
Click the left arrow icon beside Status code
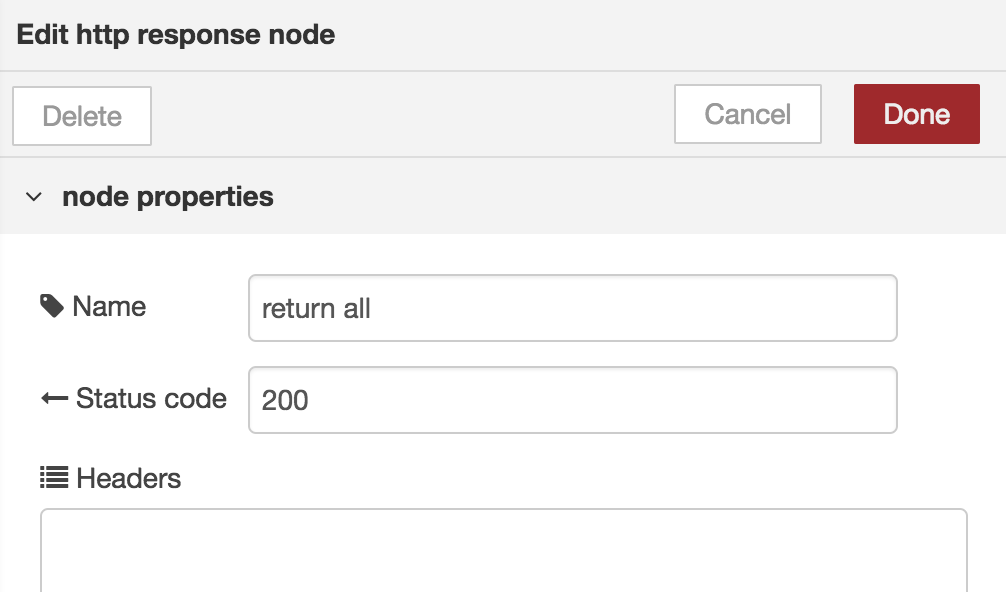point(55,398)
